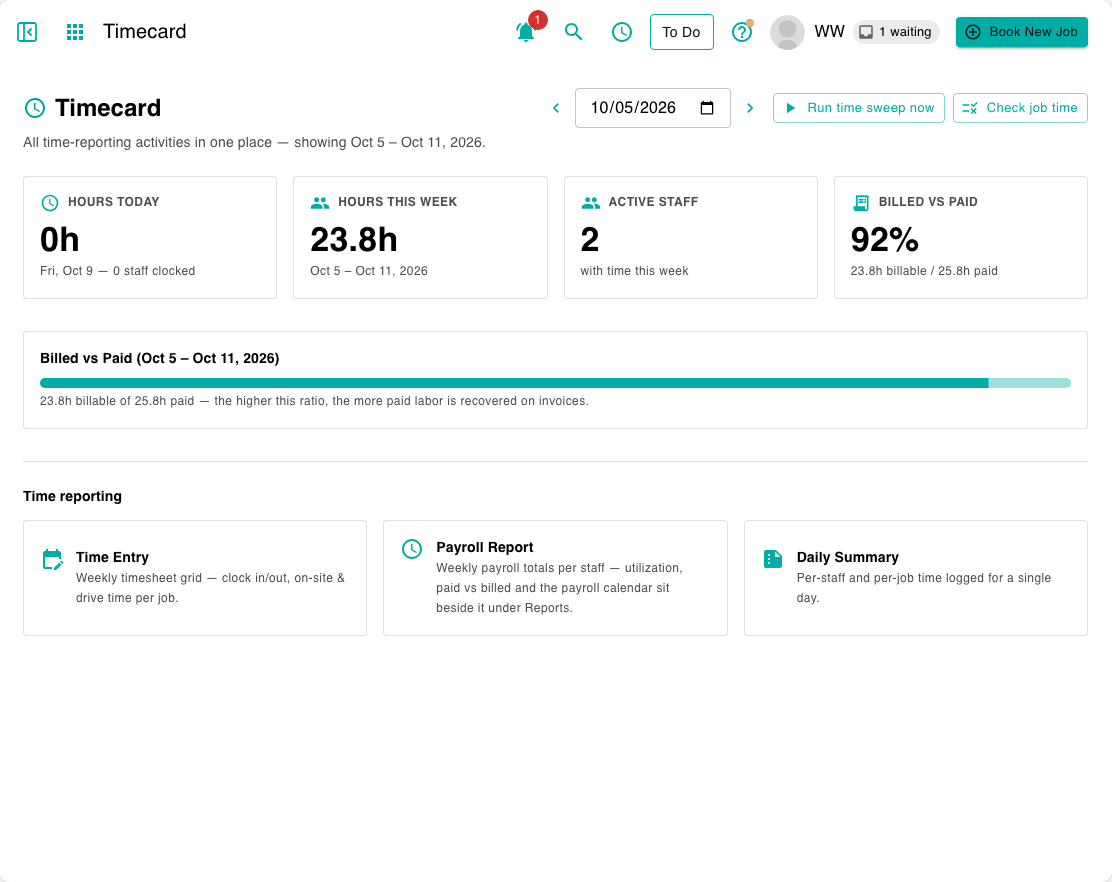Image resolution: width=1112 pixels, height=882 pixels.
Task: Open the date picker calendar icon
Action: [x=706, y=108]
